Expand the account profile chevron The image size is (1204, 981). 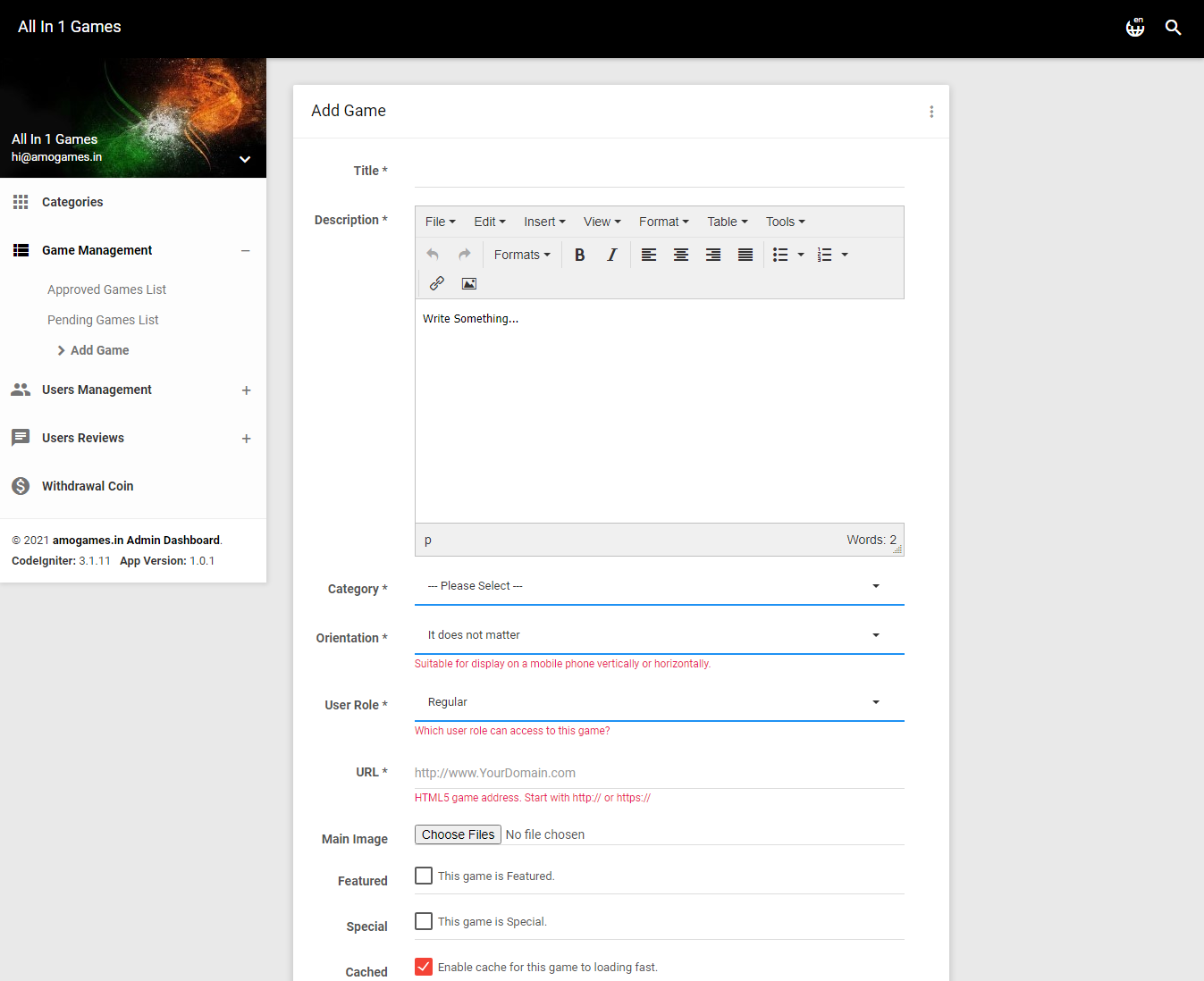pos(245,159)
